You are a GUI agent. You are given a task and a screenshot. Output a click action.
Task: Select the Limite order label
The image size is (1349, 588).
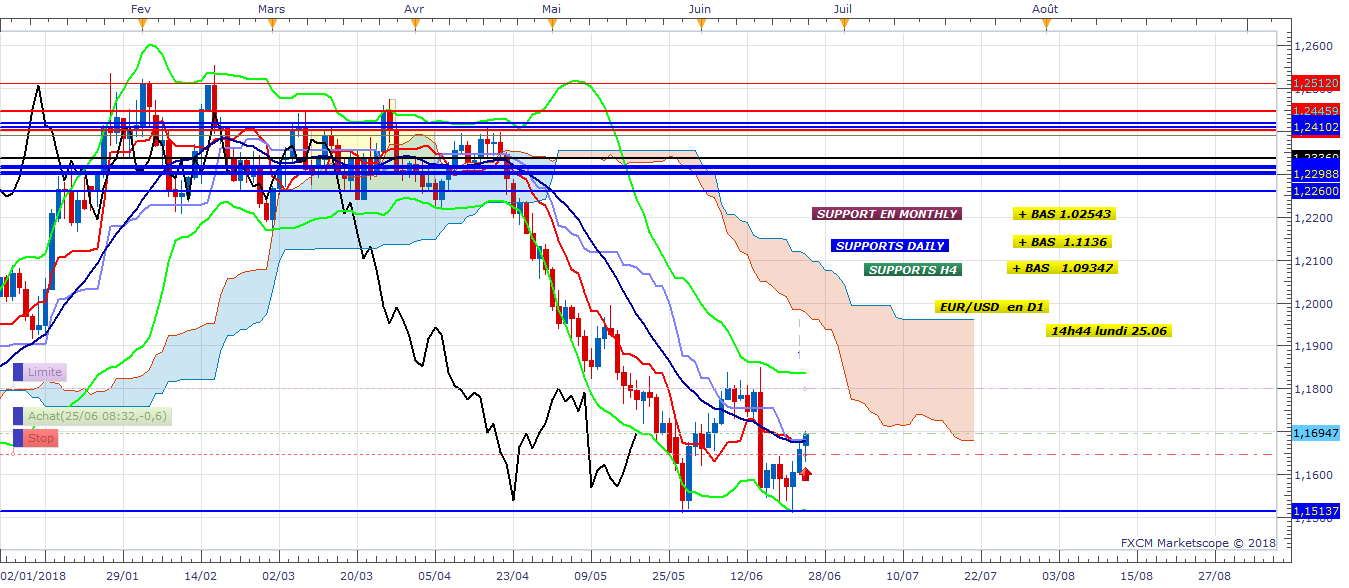point(45,372)
